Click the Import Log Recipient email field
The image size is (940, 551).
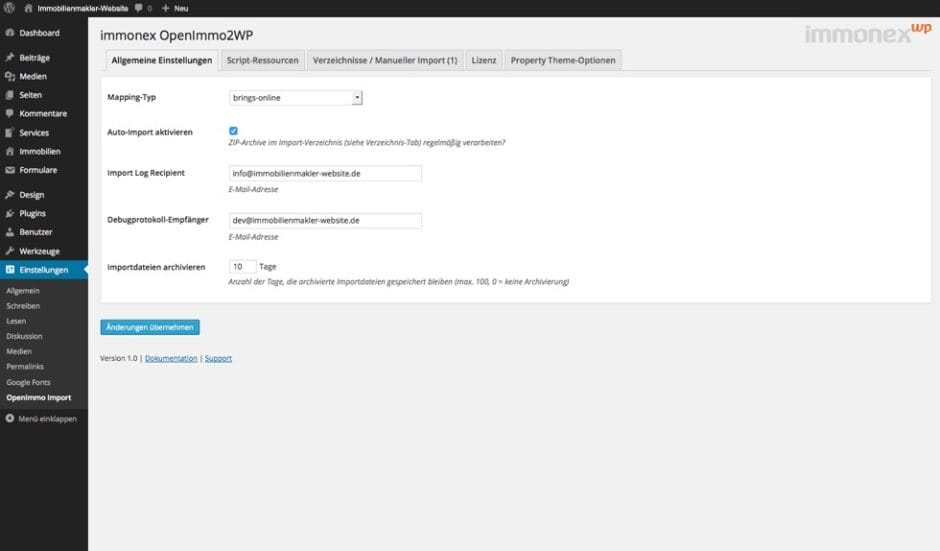tap(325, 173)
